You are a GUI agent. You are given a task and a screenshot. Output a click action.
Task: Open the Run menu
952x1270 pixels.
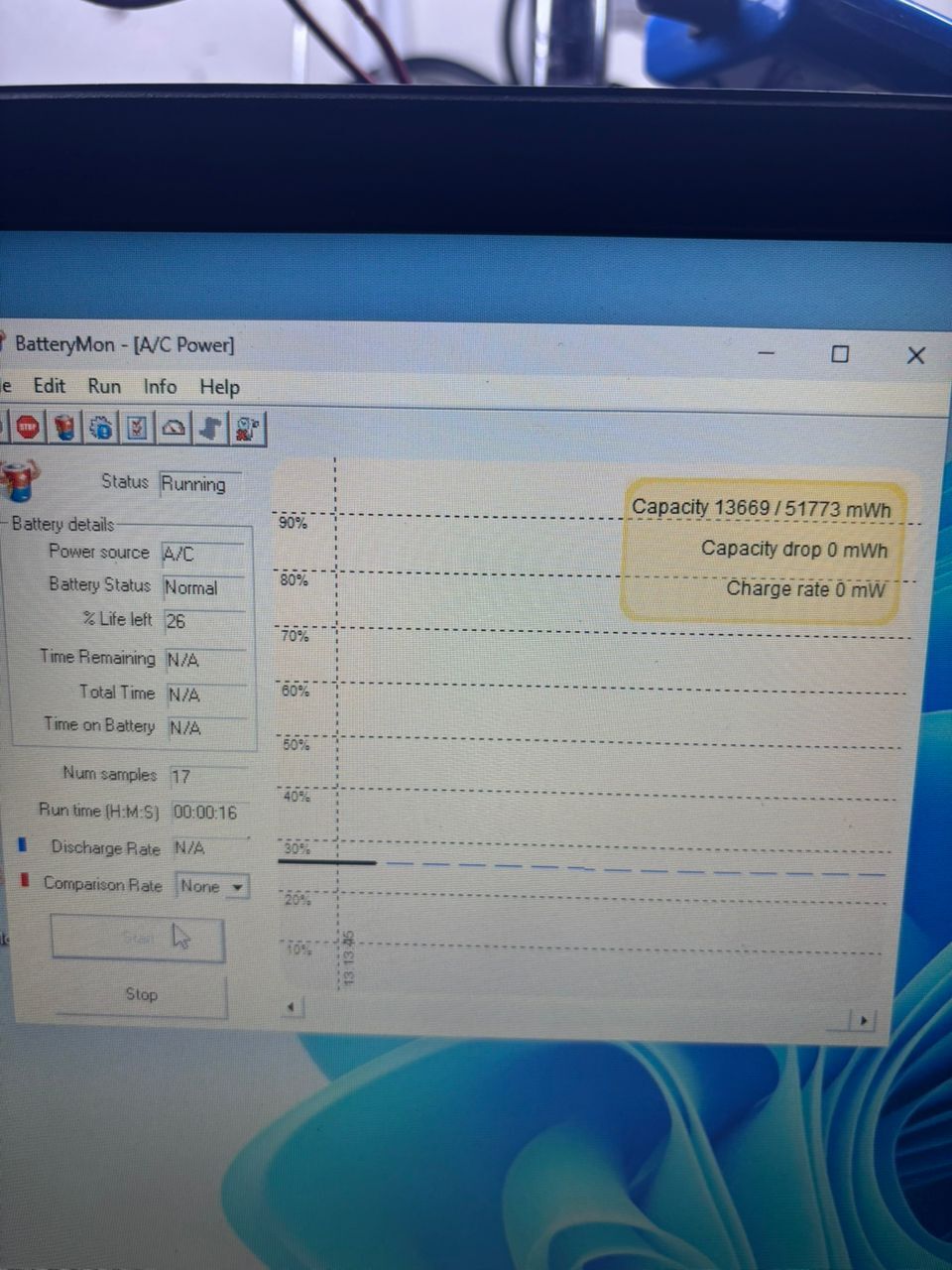pos(104,387)
